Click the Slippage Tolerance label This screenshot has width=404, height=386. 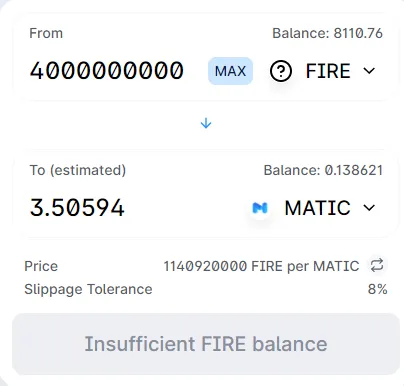pyautogui.click(x=88, y=289)
